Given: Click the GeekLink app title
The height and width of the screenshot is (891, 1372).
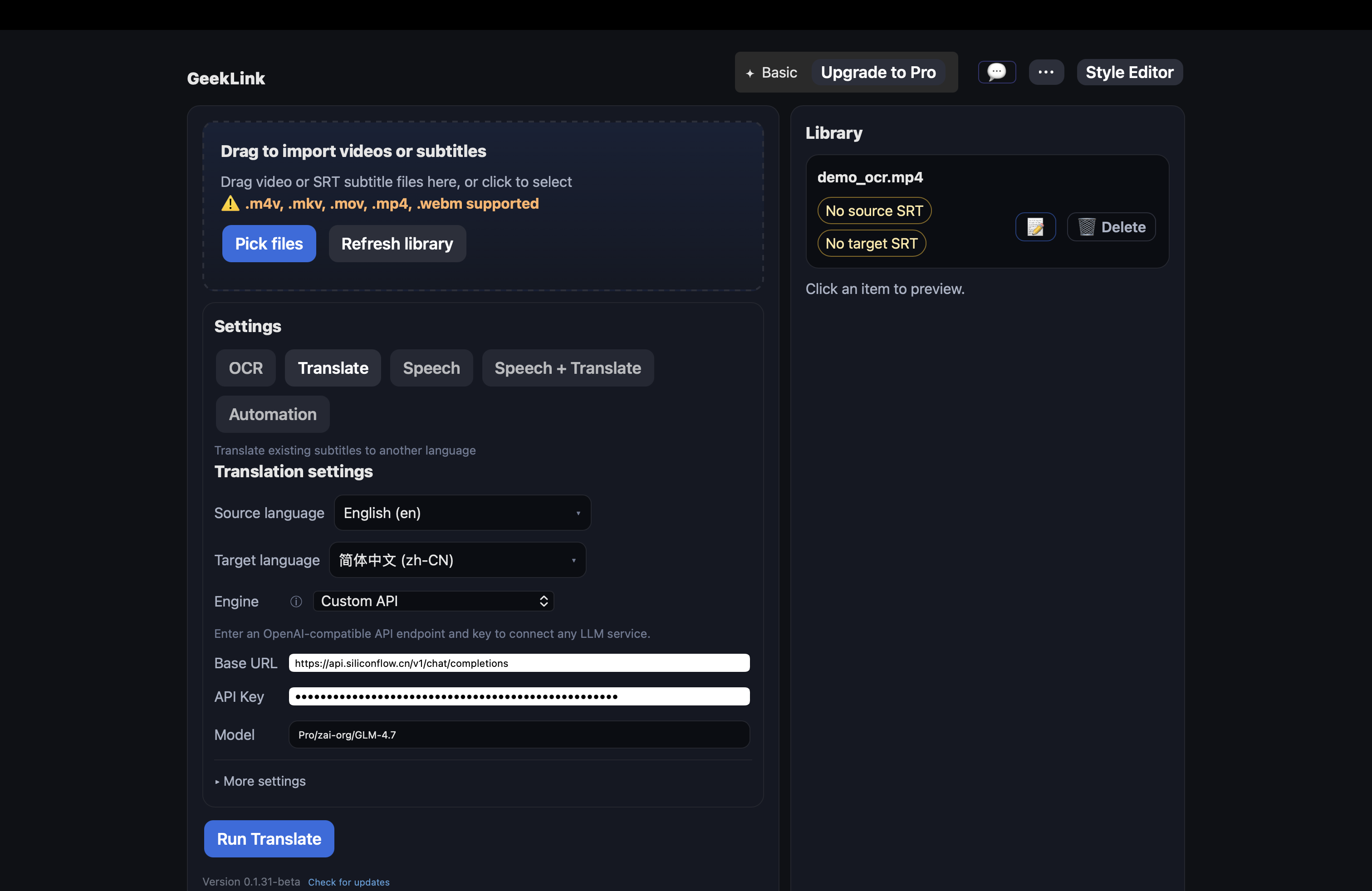Looking at the screenshot, I should [x=226, y=78].
